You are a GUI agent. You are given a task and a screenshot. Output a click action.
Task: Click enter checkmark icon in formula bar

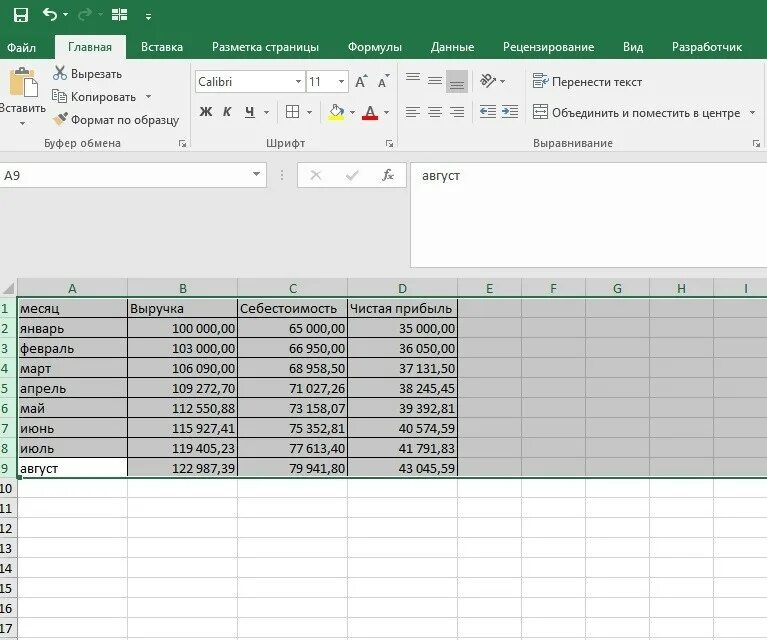tap(352, 175)
